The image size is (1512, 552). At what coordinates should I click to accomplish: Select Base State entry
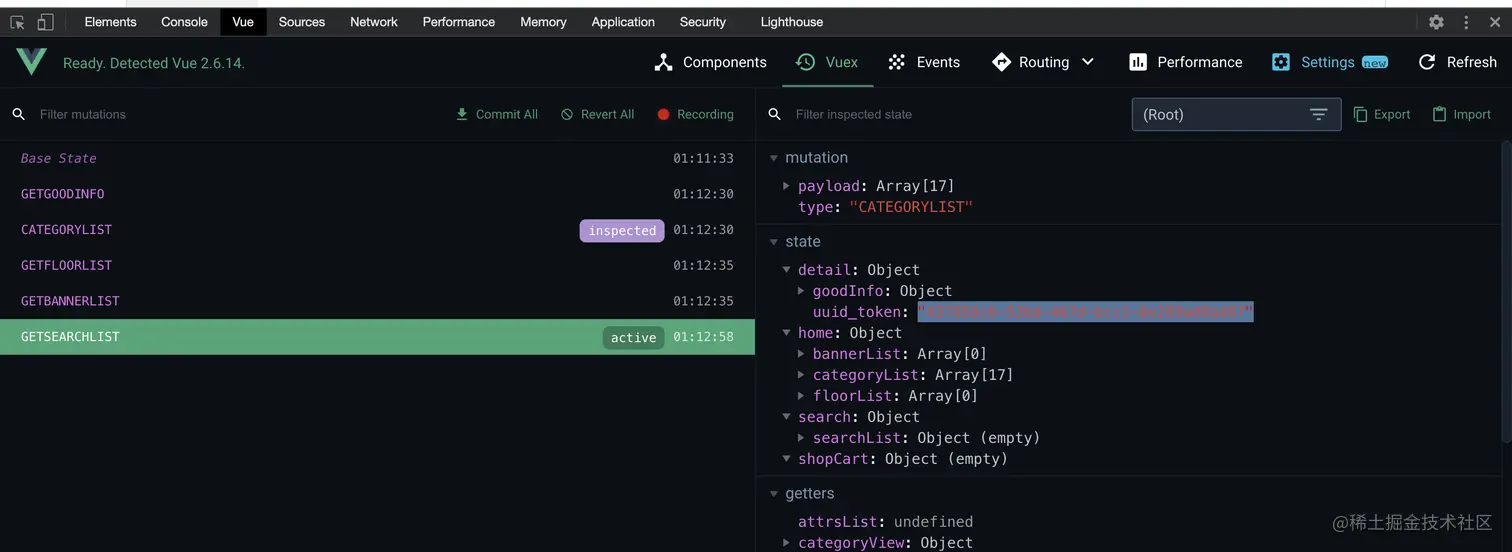point(377,158)
